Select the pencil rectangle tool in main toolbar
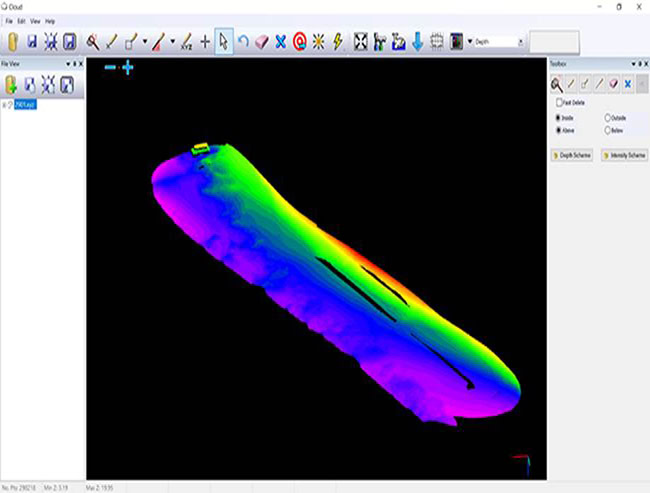Viewport: 650px width, 493px height. (x=131, y=42)
